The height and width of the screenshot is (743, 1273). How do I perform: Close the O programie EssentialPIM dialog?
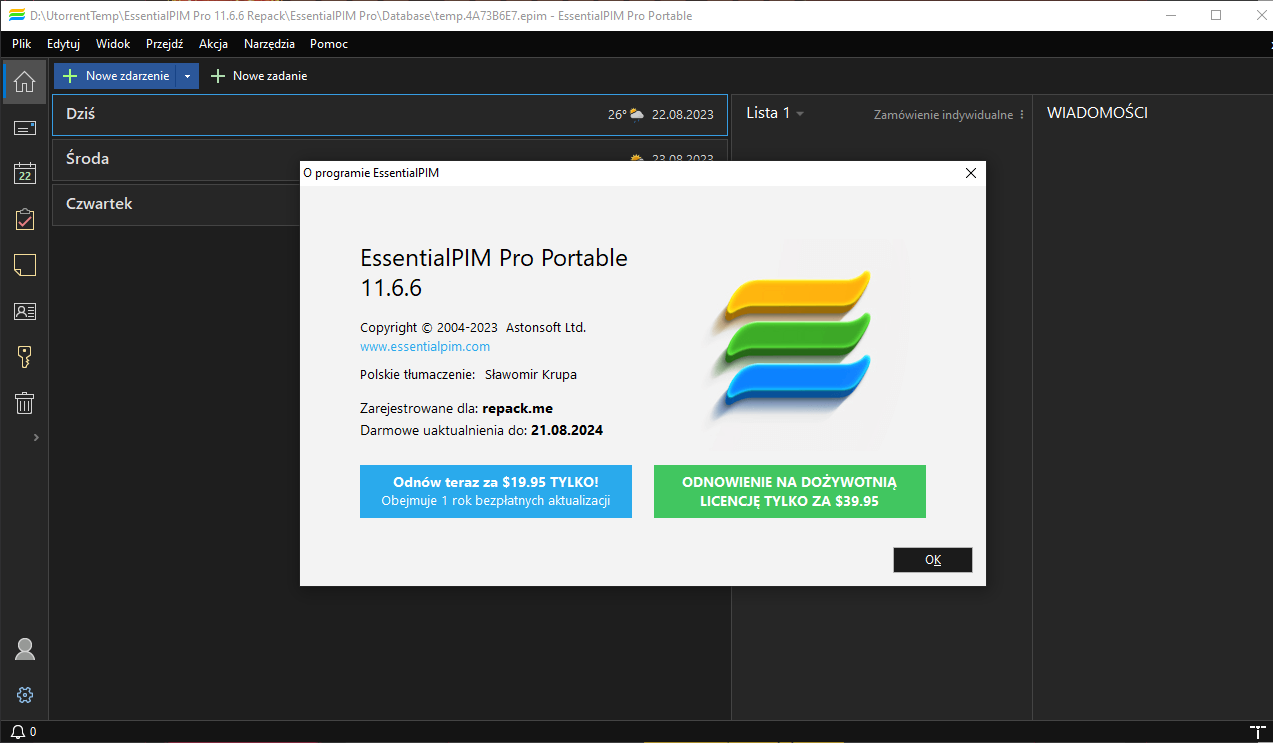coord(970,173)
